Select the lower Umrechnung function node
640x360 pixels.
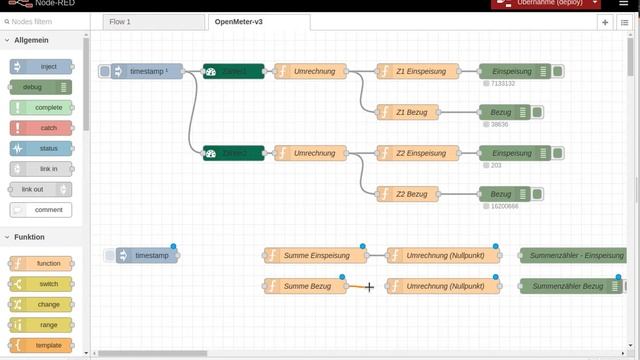[310, 153]
